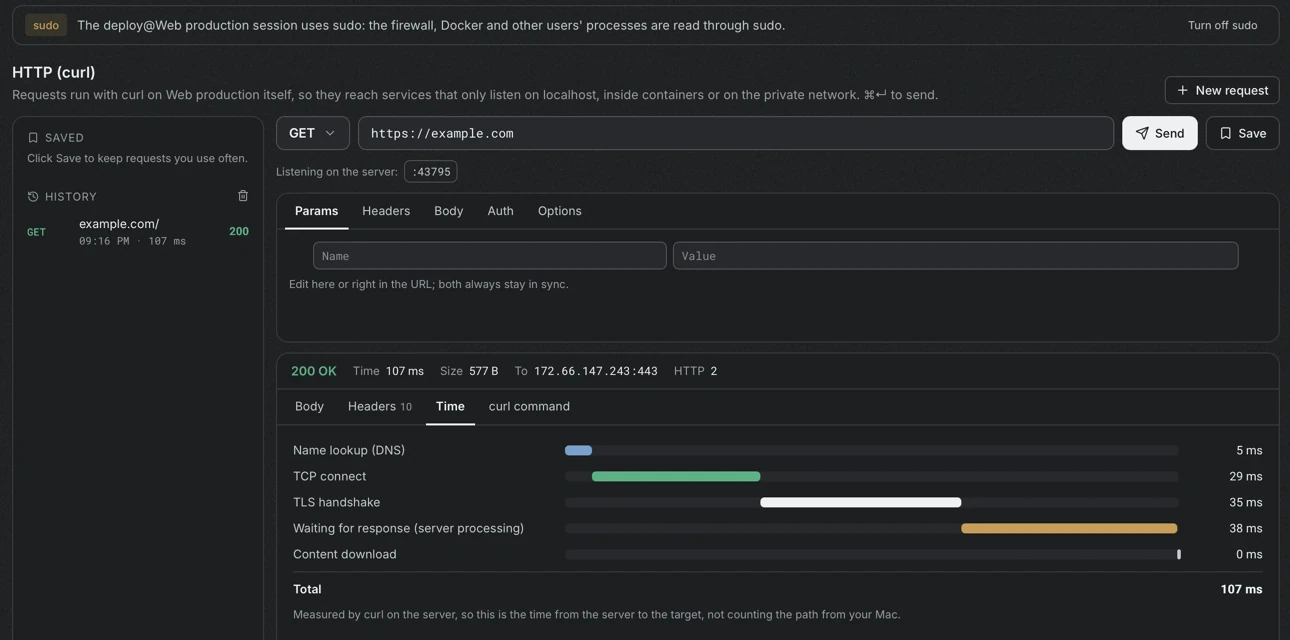This screenshot has width=1290, height=640.
Task: Turn off sudo
Action: [x=1222, y=25]
